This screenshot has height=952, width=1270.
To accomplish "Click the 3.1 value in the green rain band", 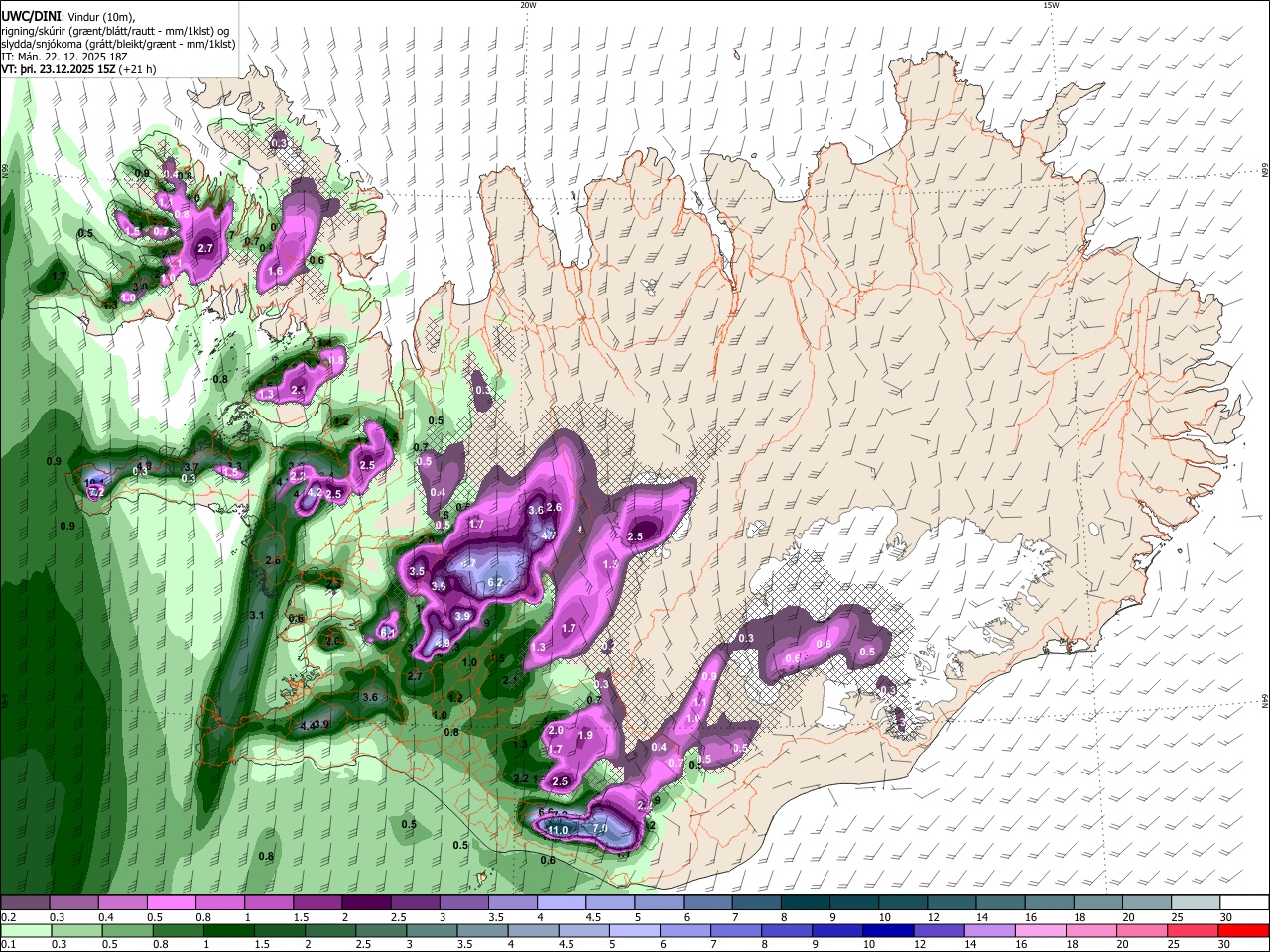I will pos(256,616).
